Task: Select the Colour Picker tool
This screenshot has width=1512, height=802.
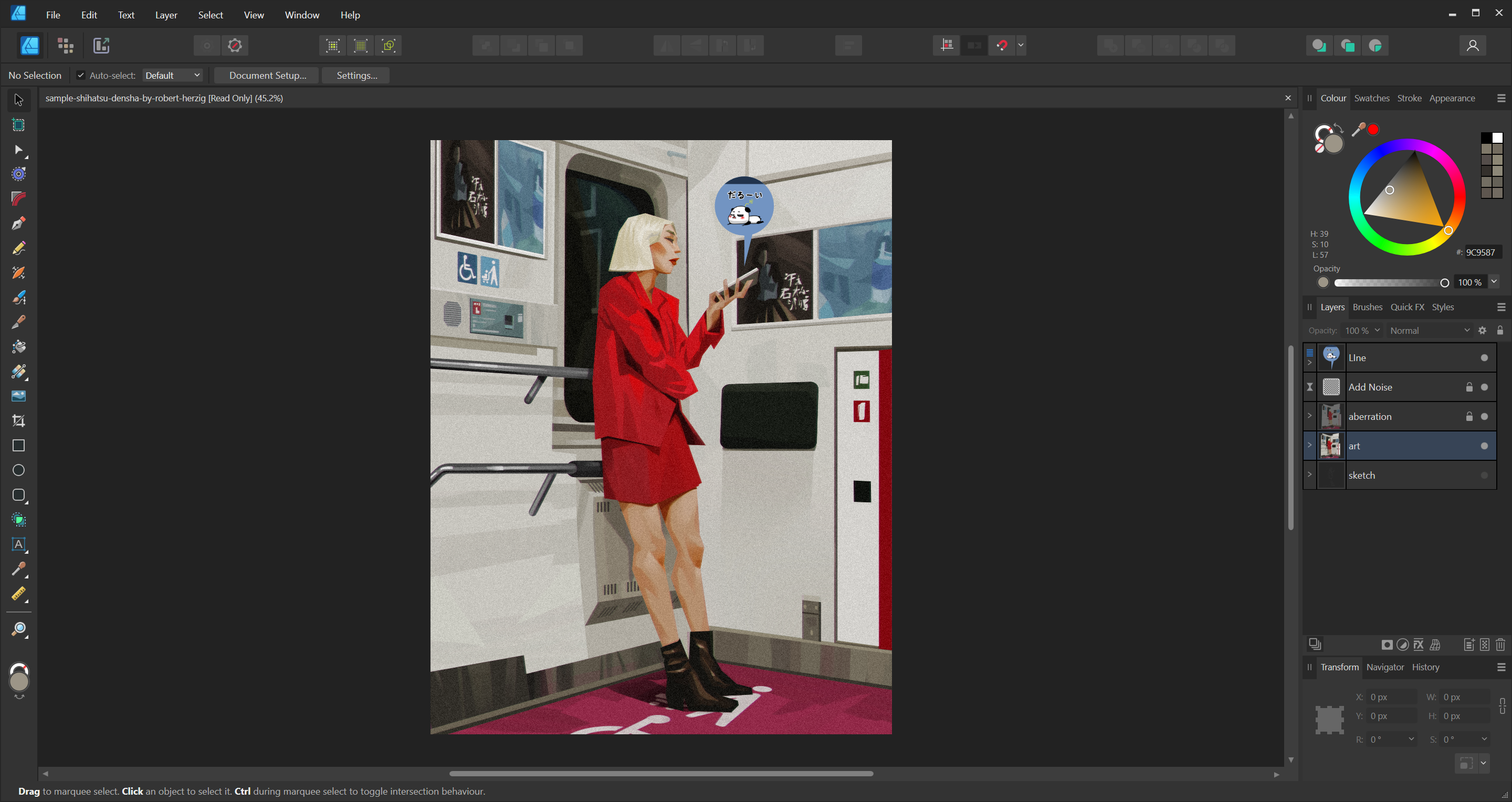Action: tap(18, 568)
